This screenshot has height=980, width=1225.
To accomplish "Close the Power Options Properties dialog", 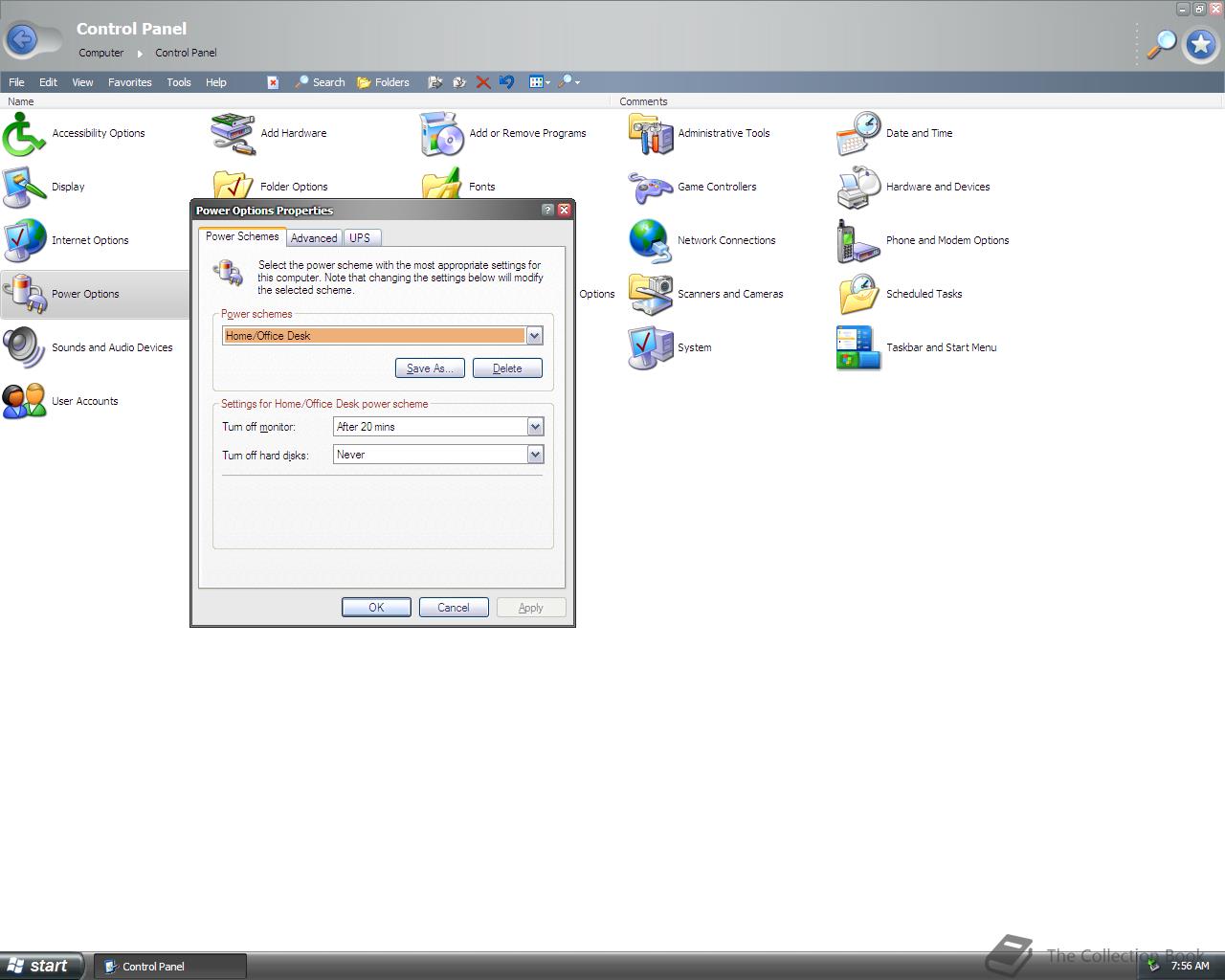I will pyautogui.click(x=564, y=210).
